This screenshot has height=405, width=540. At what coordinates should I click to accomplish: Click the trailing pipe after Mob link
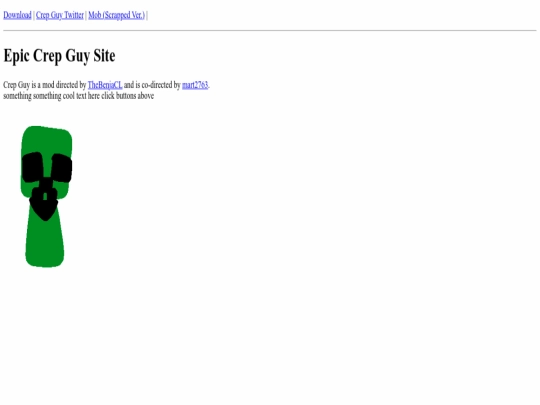point(147,15)
